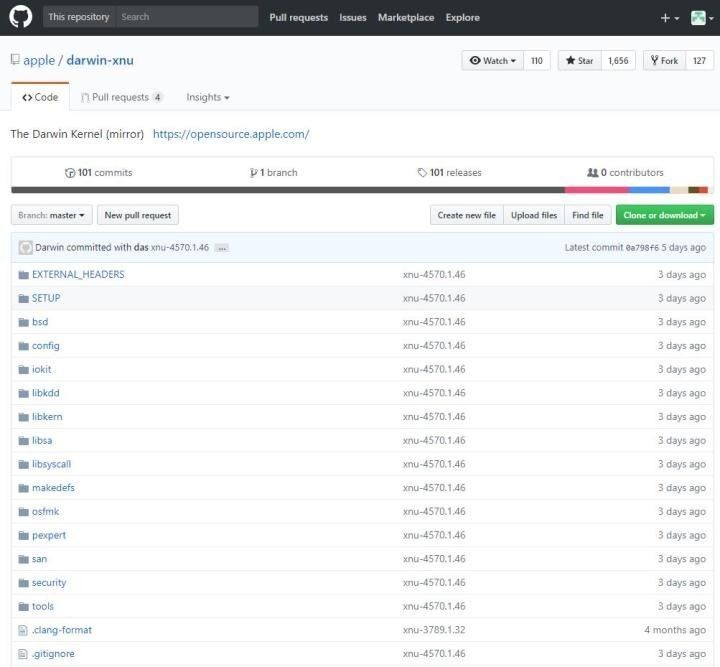Open Explore in top navigation
This screenshot has width=720, height=667.
tap(462, 17)
